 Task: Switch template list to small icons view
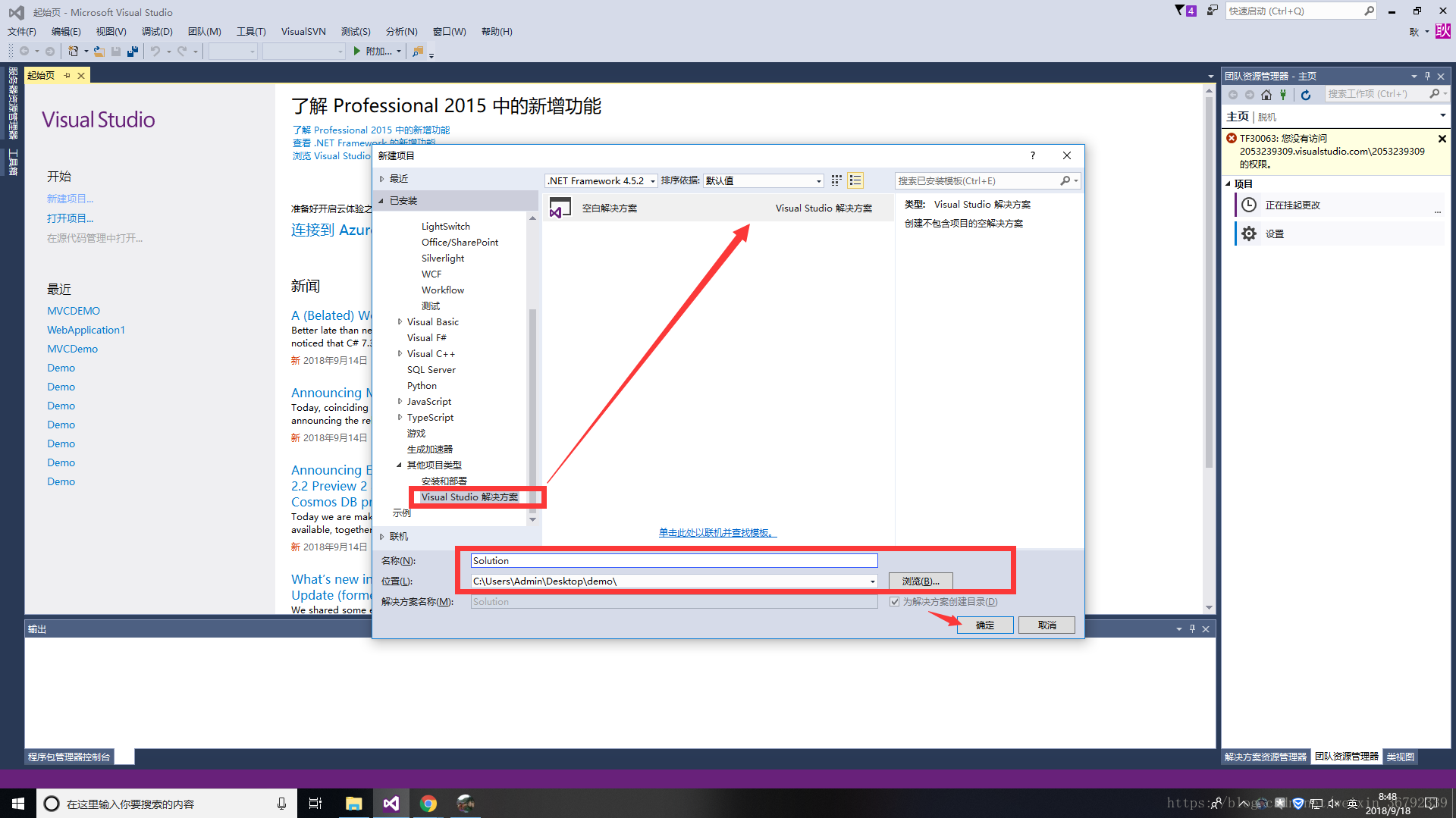point(836,180)
